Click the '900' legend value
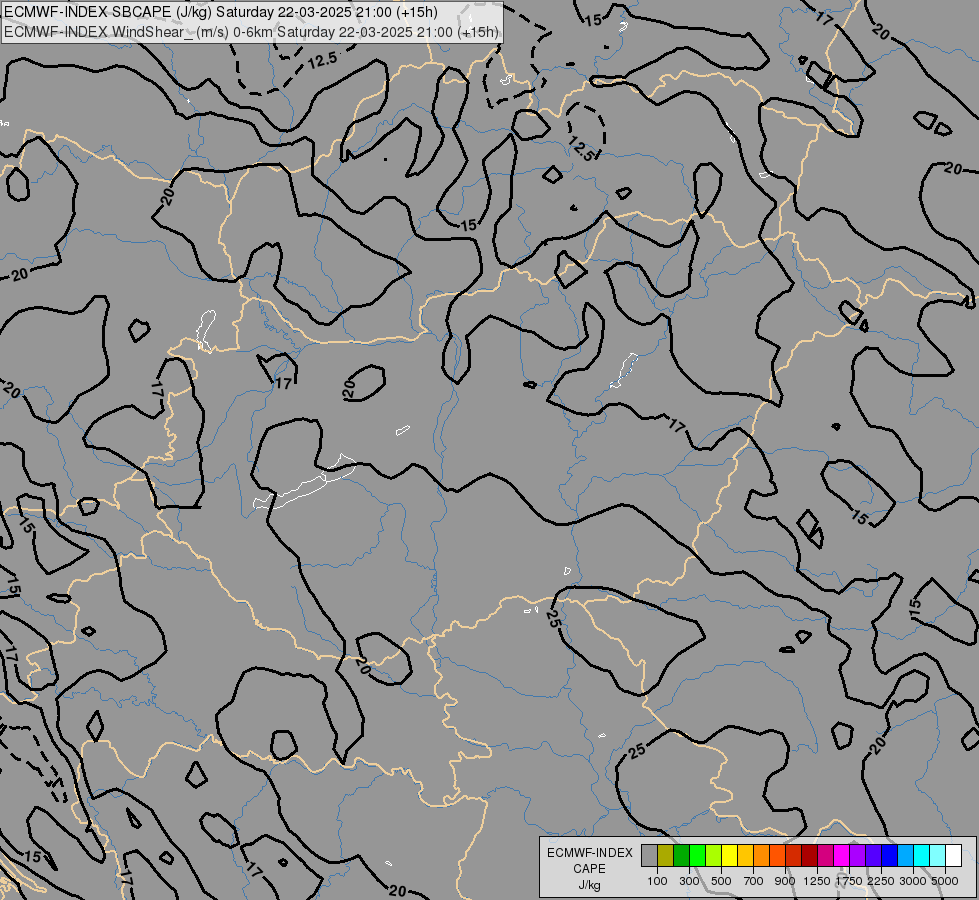 785,881
